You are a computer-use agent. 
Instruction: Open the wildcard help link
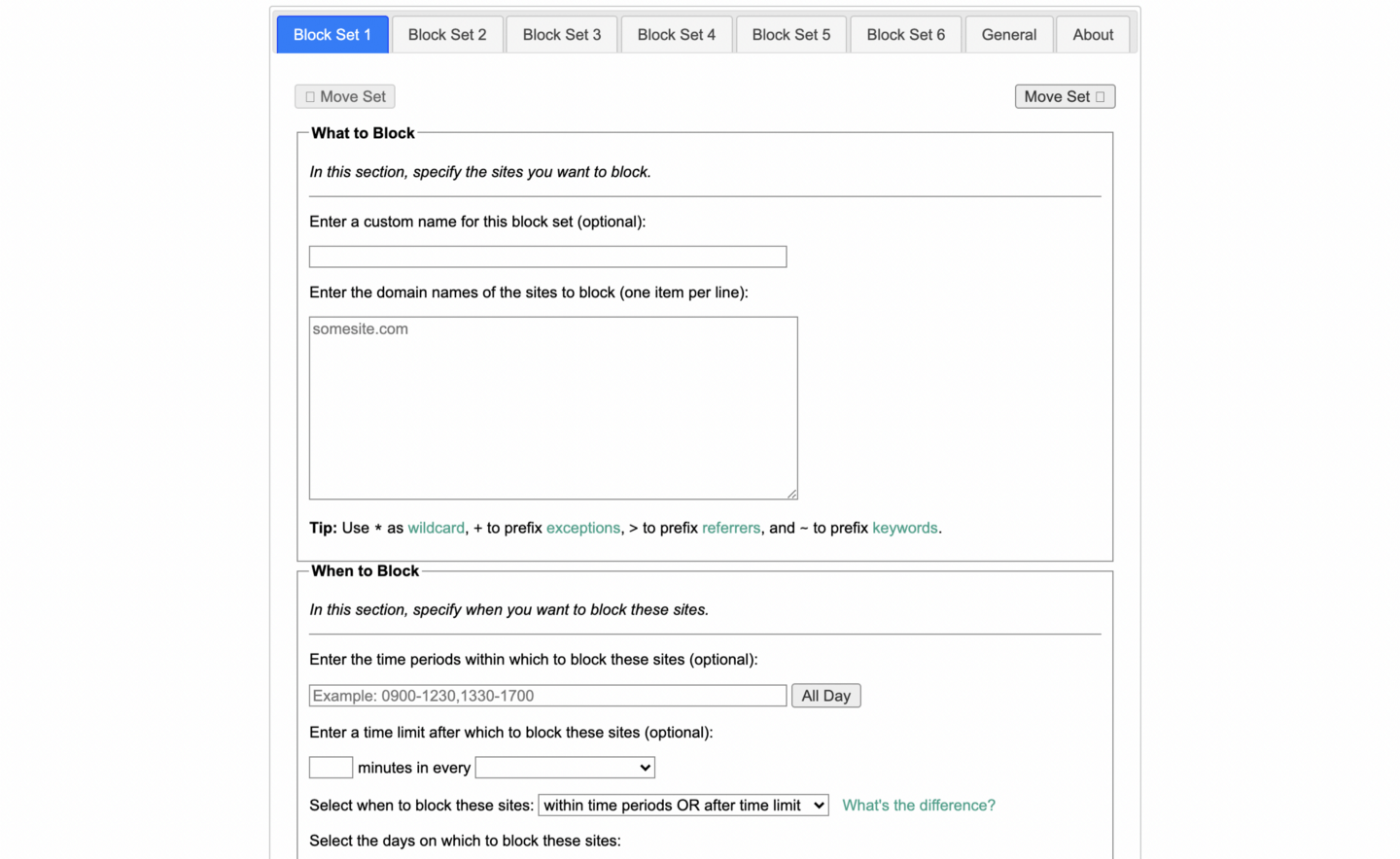(436, 528)
